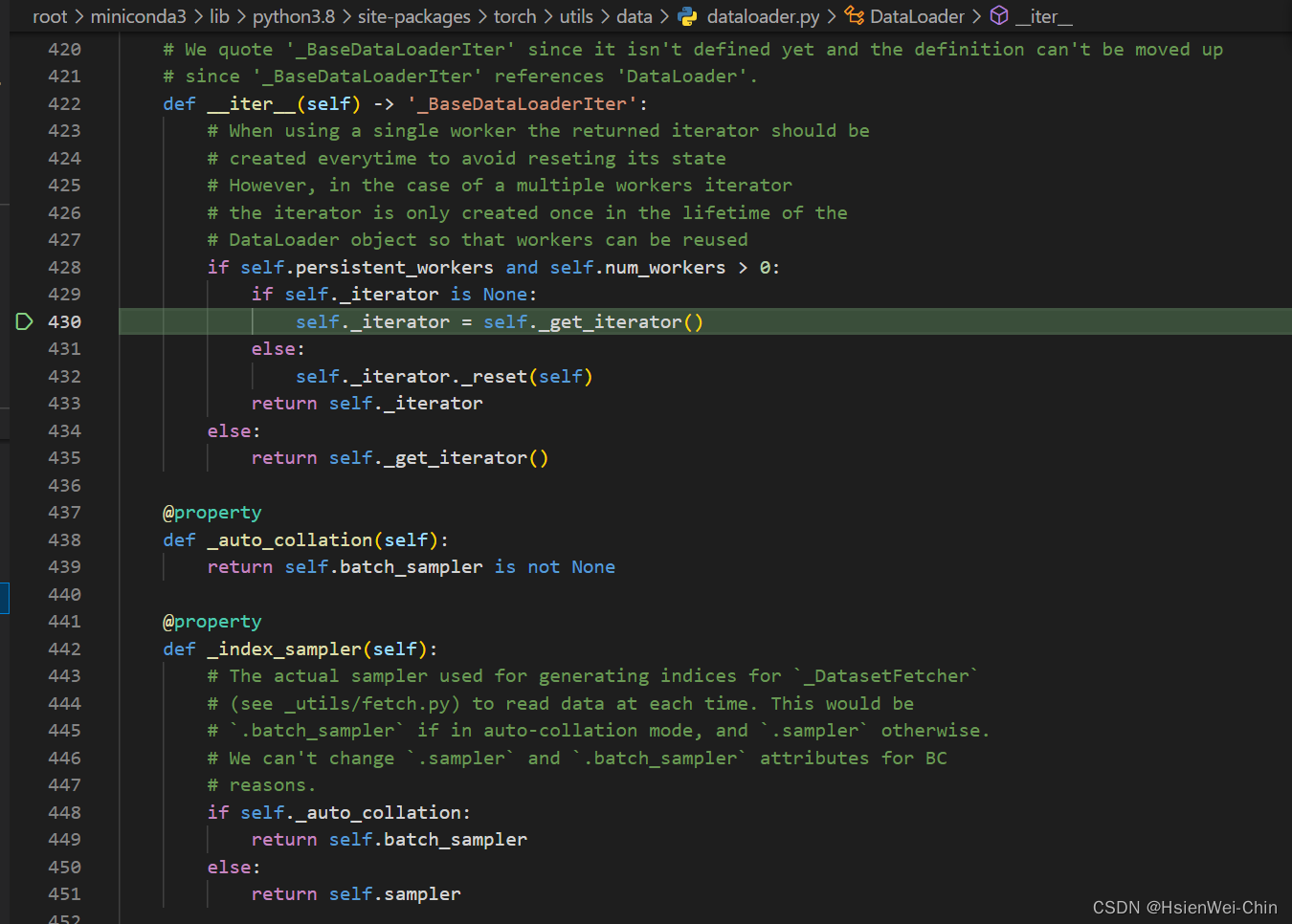Open the site-packages breadcrumb segment
Screen dimensions: 1292x924
click(x=414, y=16)
